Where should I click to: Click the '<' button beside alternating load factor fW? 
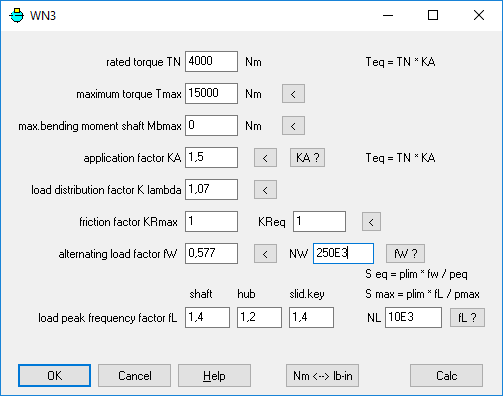click(x=265, y=254)
